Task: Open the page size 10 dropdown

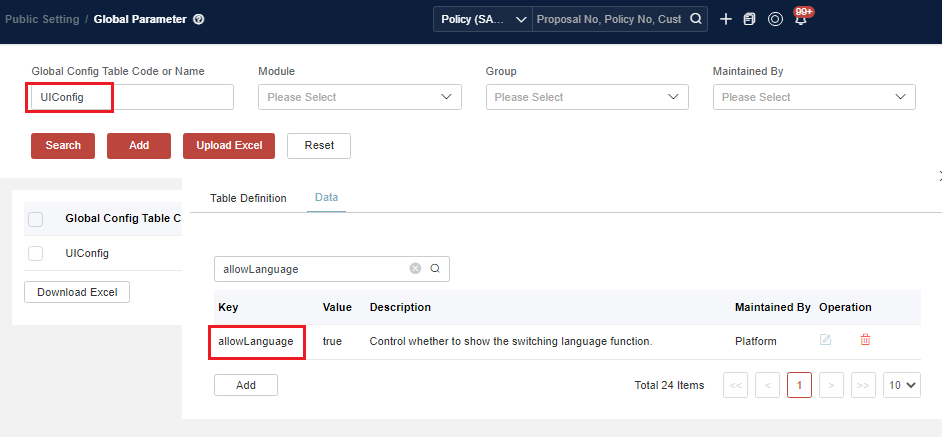Action: (902, 385)
